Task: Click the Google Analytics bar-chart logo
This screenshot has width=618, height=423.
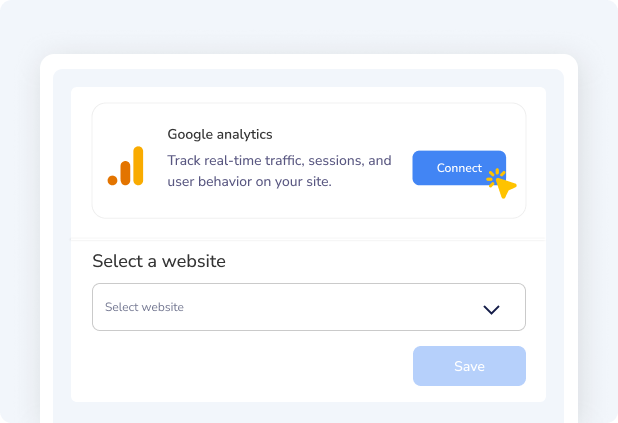Action: [126, 166]
